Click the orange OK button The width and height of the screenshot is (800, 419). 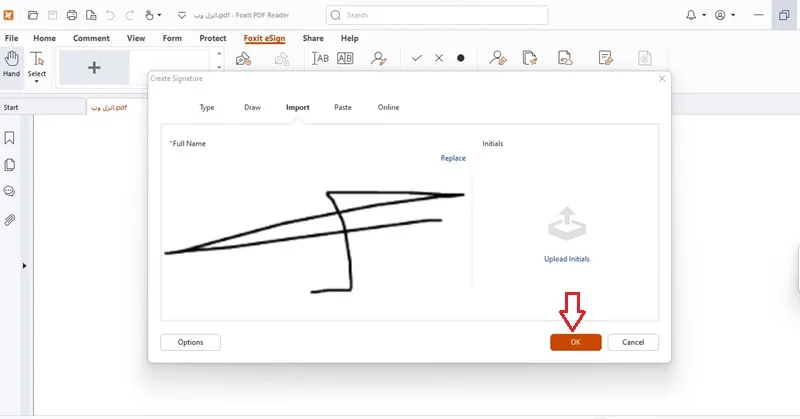[x=576, y=342]
